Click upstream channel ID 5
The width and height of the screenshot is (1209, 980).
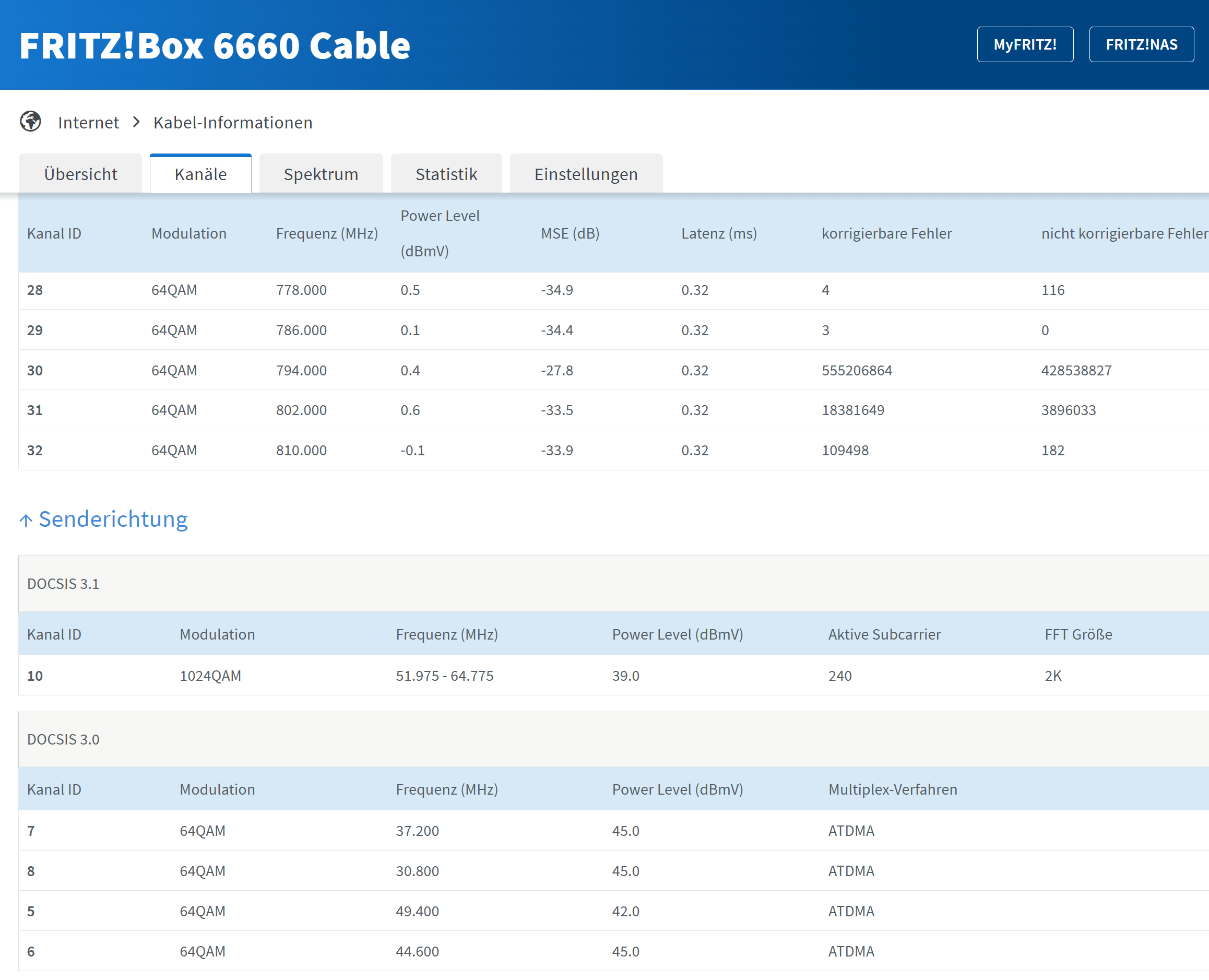31,911
